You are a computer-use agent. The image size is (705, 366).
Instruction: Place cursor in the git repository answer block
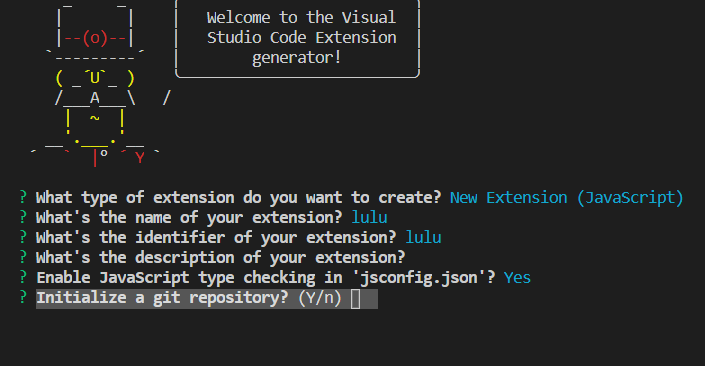point(355,299)
